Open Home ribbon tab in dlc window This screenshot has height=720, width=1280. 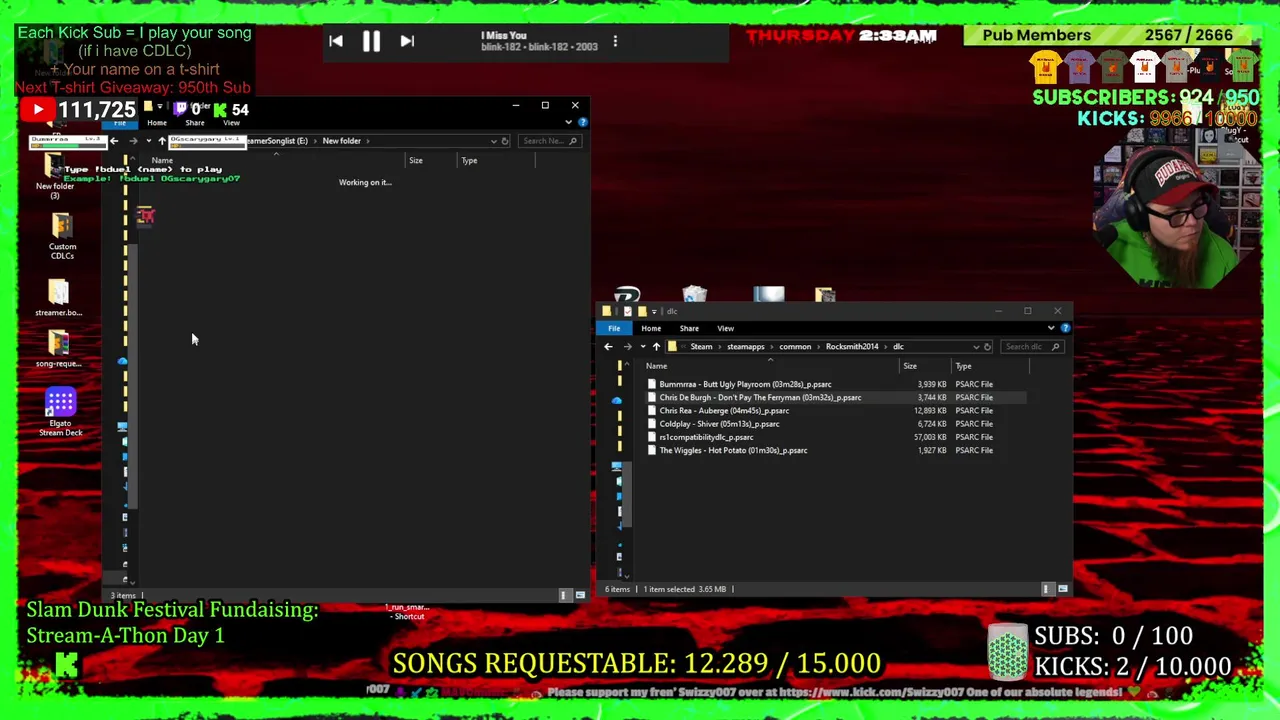pos(651,328)
